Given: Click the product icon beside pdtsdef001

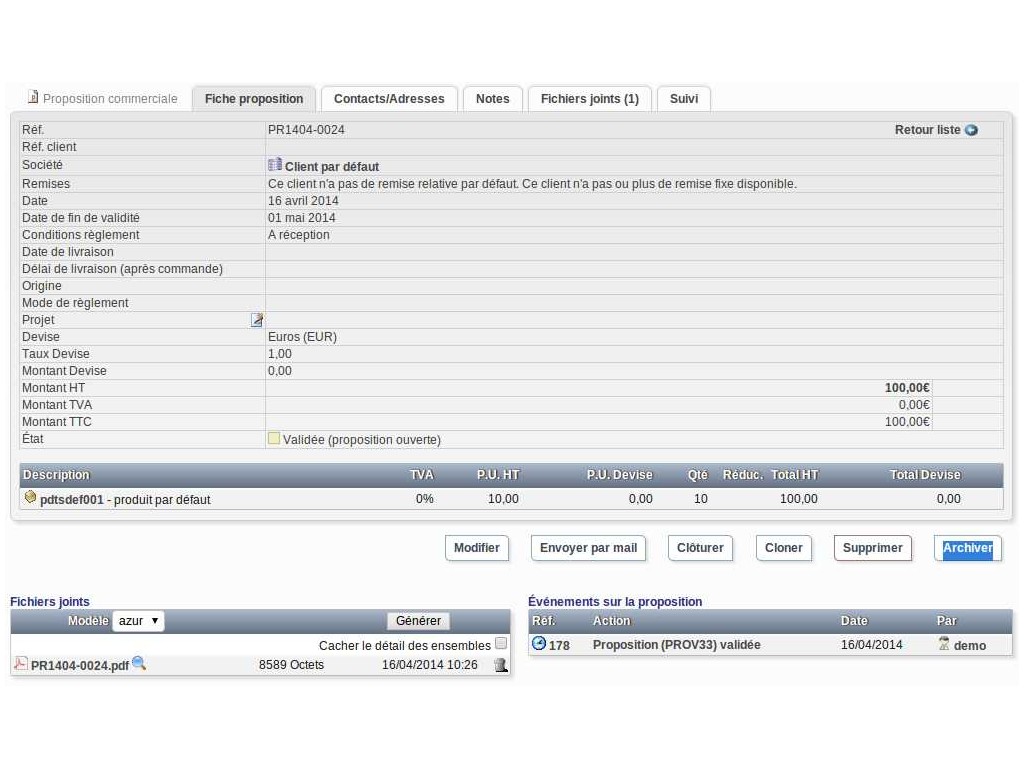Looking at the screenshot, I should [30, 497].
